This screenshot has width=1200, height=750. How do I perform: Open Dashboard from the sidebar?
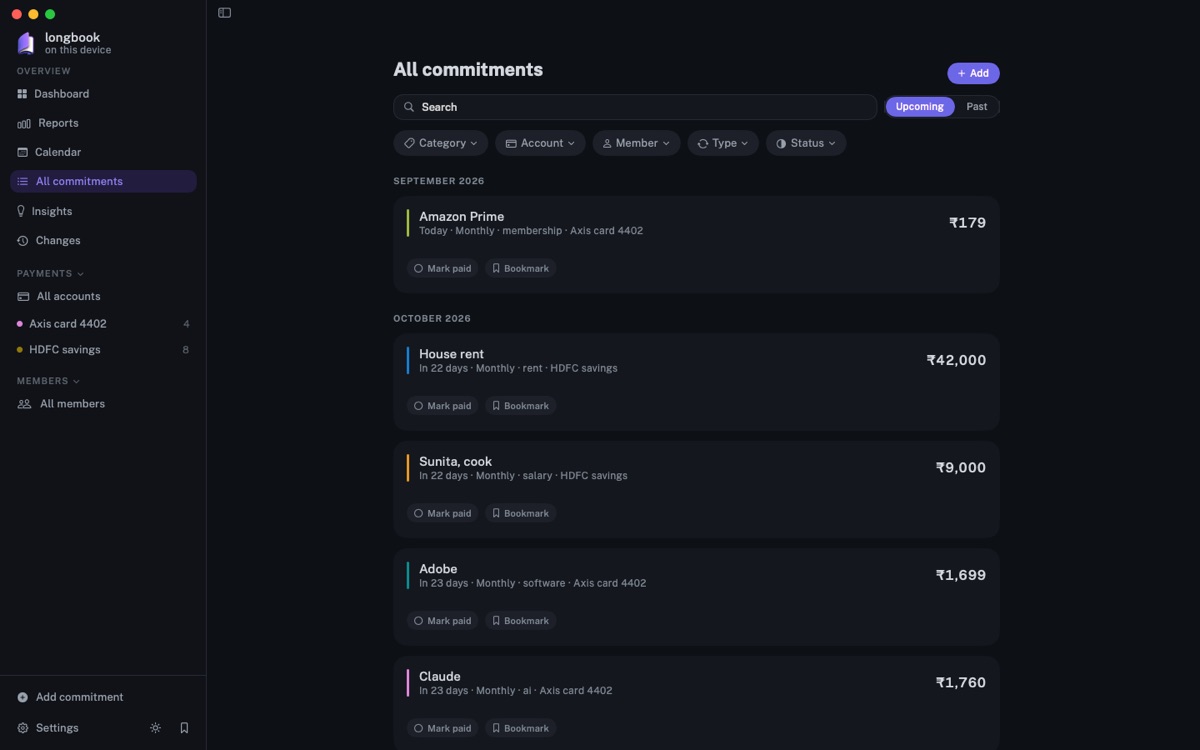tap(103, 94)
